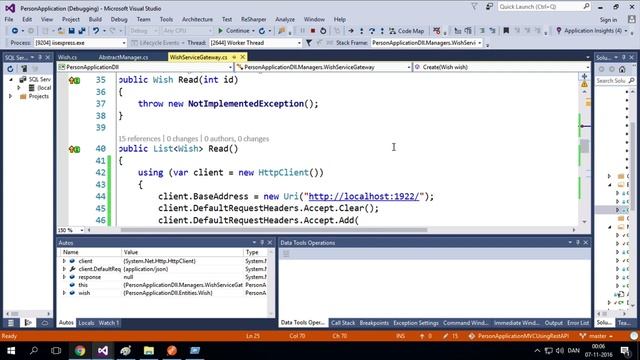This screenshot has height=360, width=640.
Task: Expand the wish variable in Autos
Action: (x=64, y=293)
